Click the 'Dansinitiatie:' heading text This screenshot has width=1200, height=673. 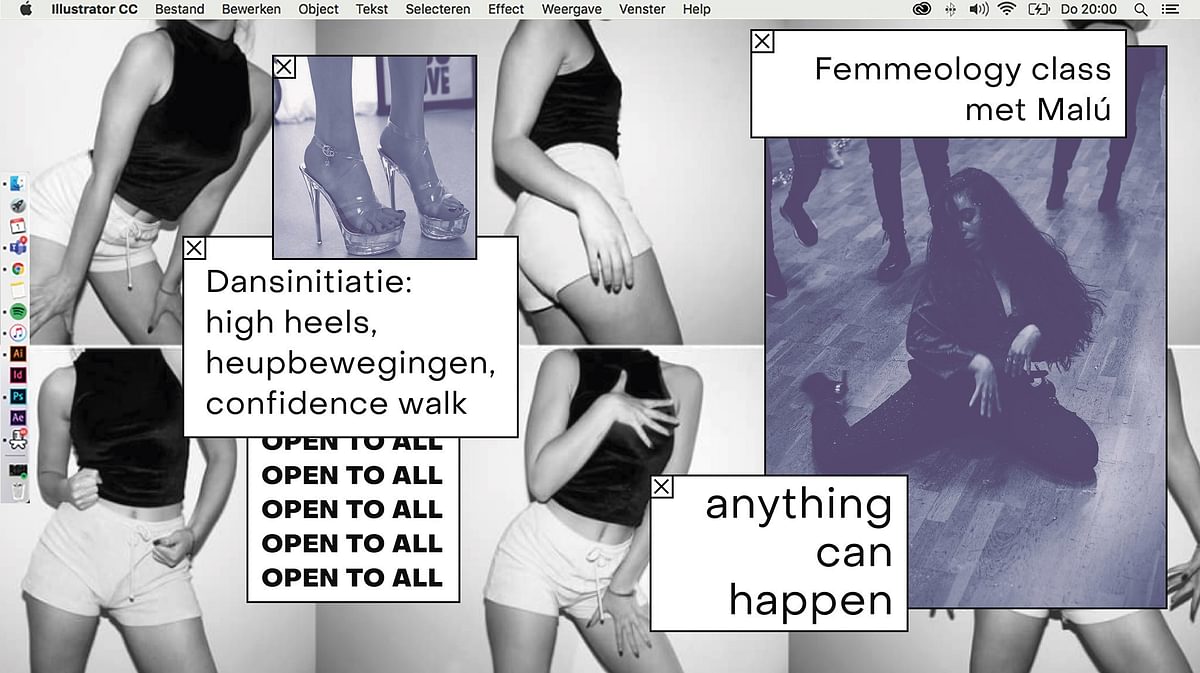(x=309, y=282)
